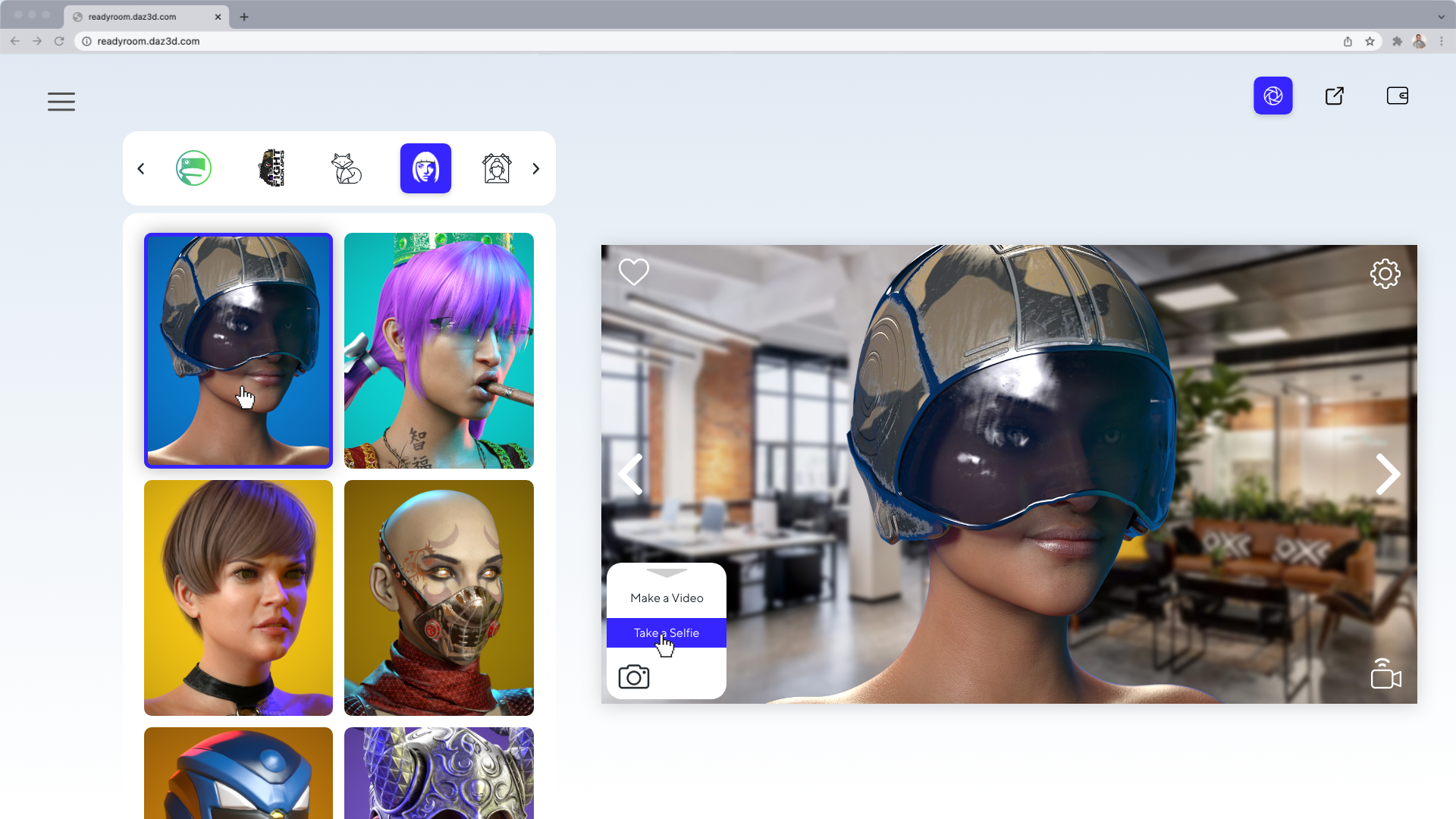
Task: Click the webcam stream icon
Action: (x=1385, y=673)
